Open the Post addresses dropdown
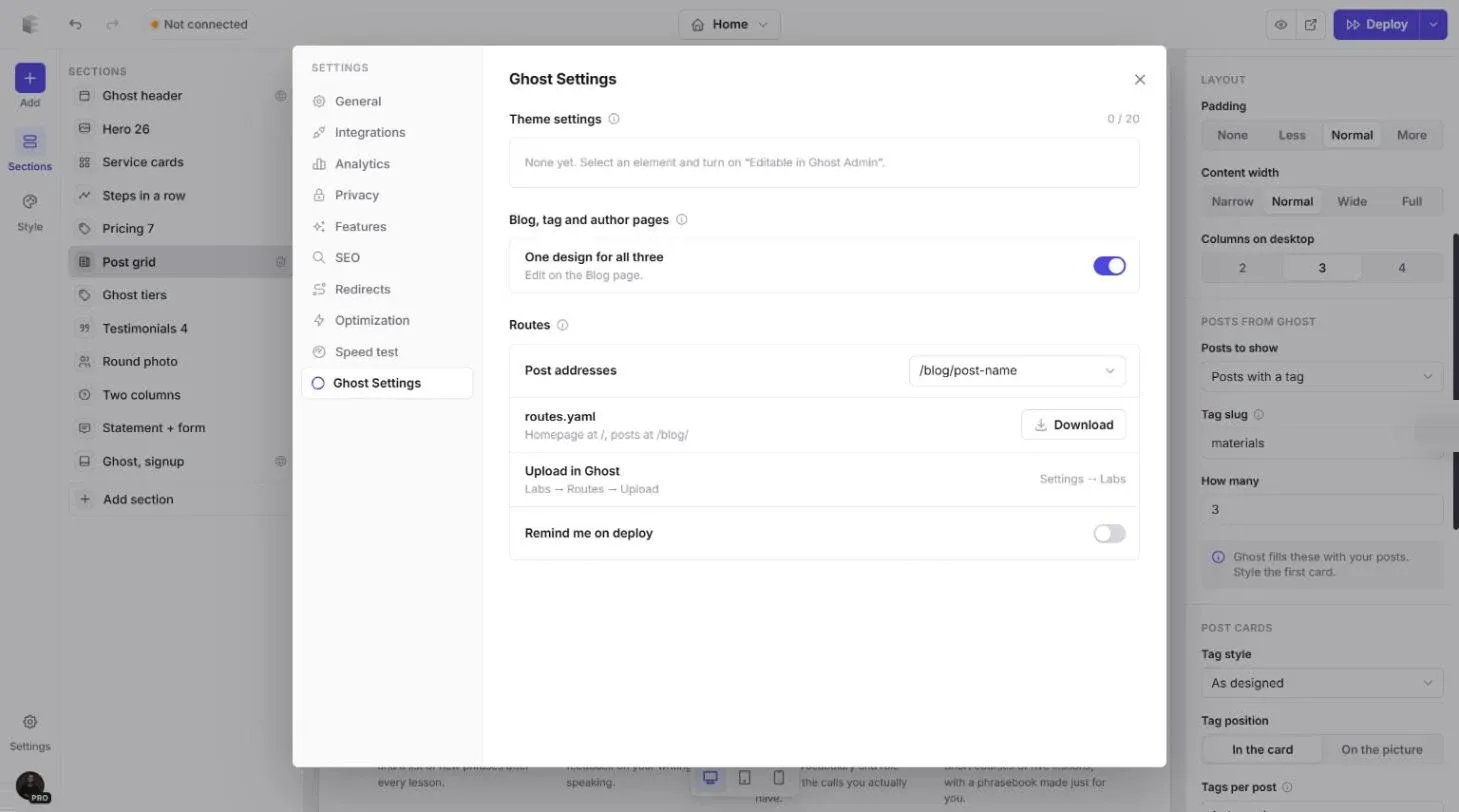The image size is (1459, 812). pos(1017,371)
